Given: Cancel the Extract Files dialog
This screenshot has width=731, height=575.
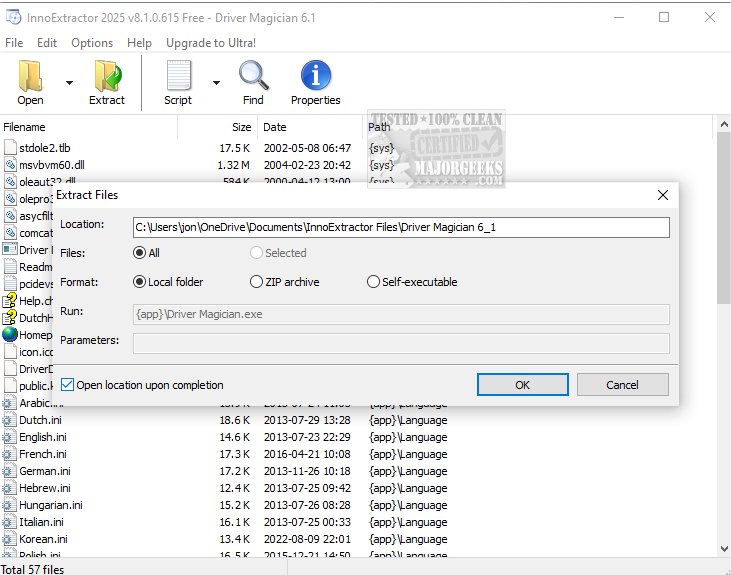Looking at the screenshot, I should pyautogui.click(x=622, y=385).
